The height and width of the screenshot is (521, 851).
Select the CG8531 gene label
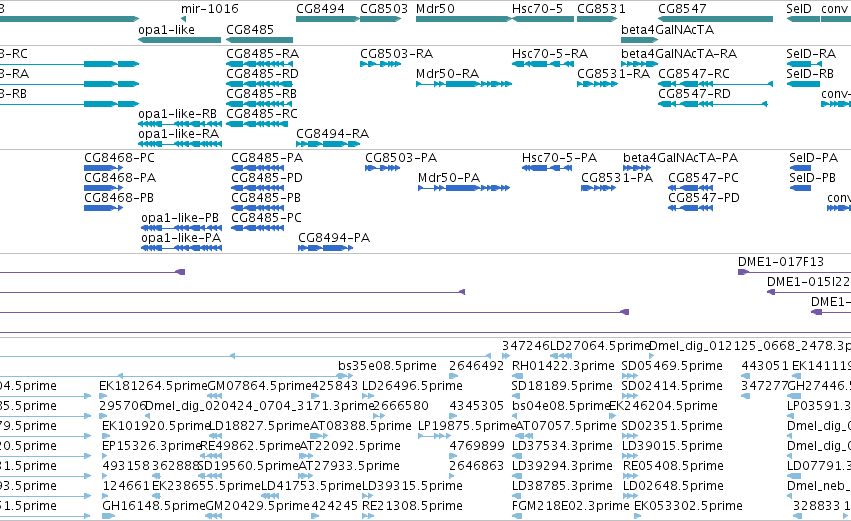coord(601,9)
